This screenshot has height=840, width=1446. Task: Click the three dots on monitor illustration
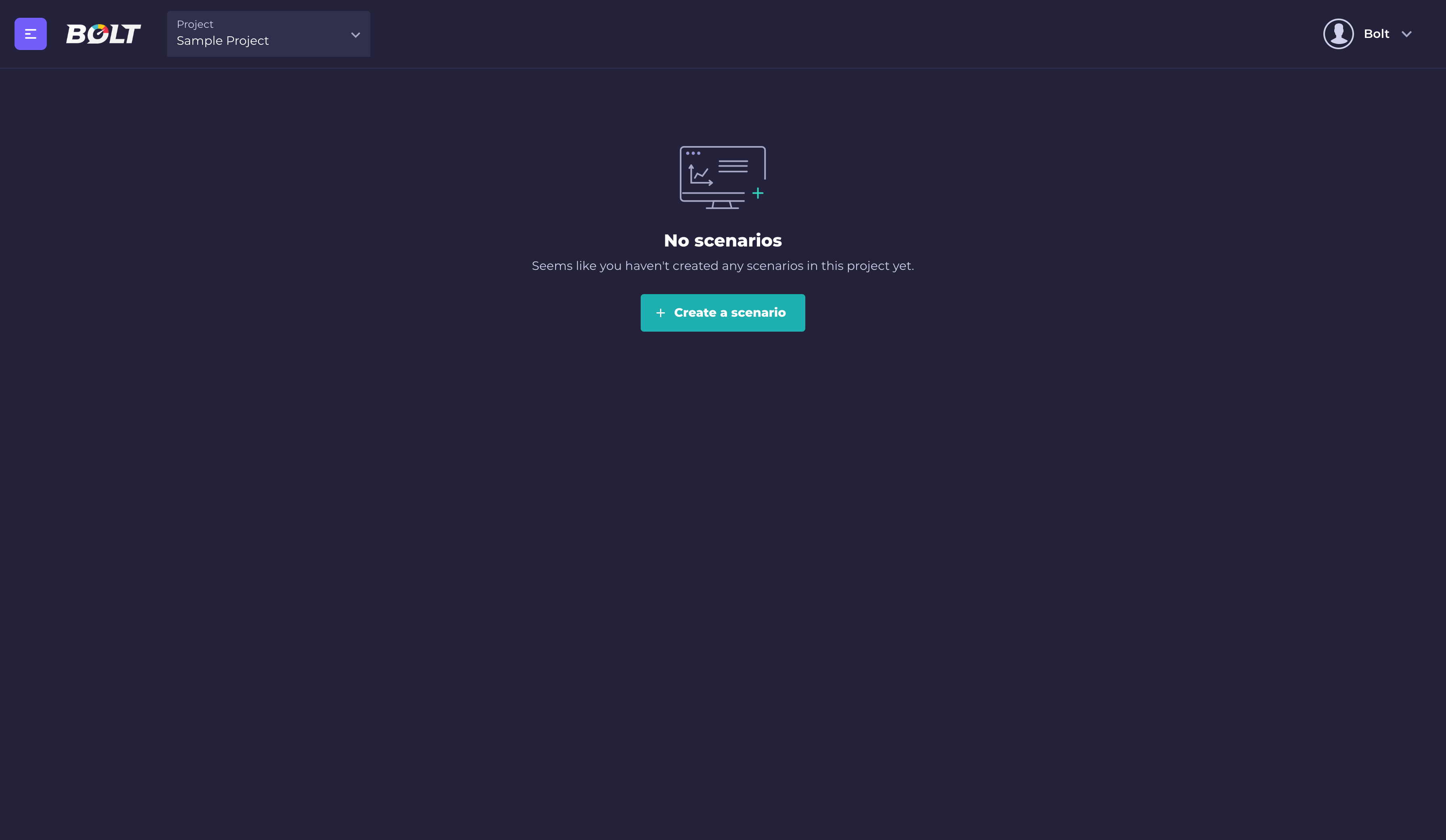pos(693,153)
